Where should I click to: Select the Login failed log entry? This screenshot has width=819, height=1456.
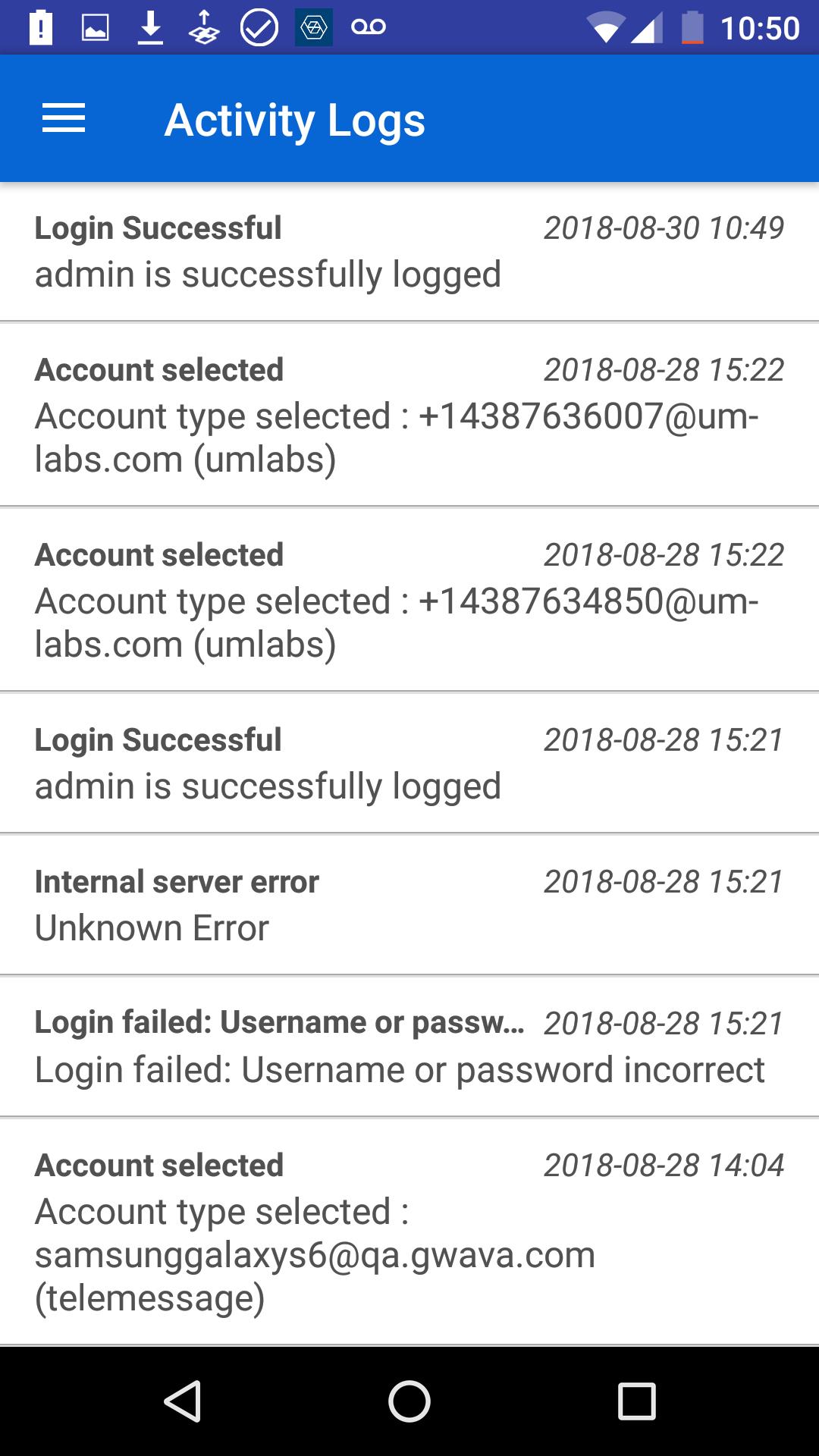click(409, 1046)
